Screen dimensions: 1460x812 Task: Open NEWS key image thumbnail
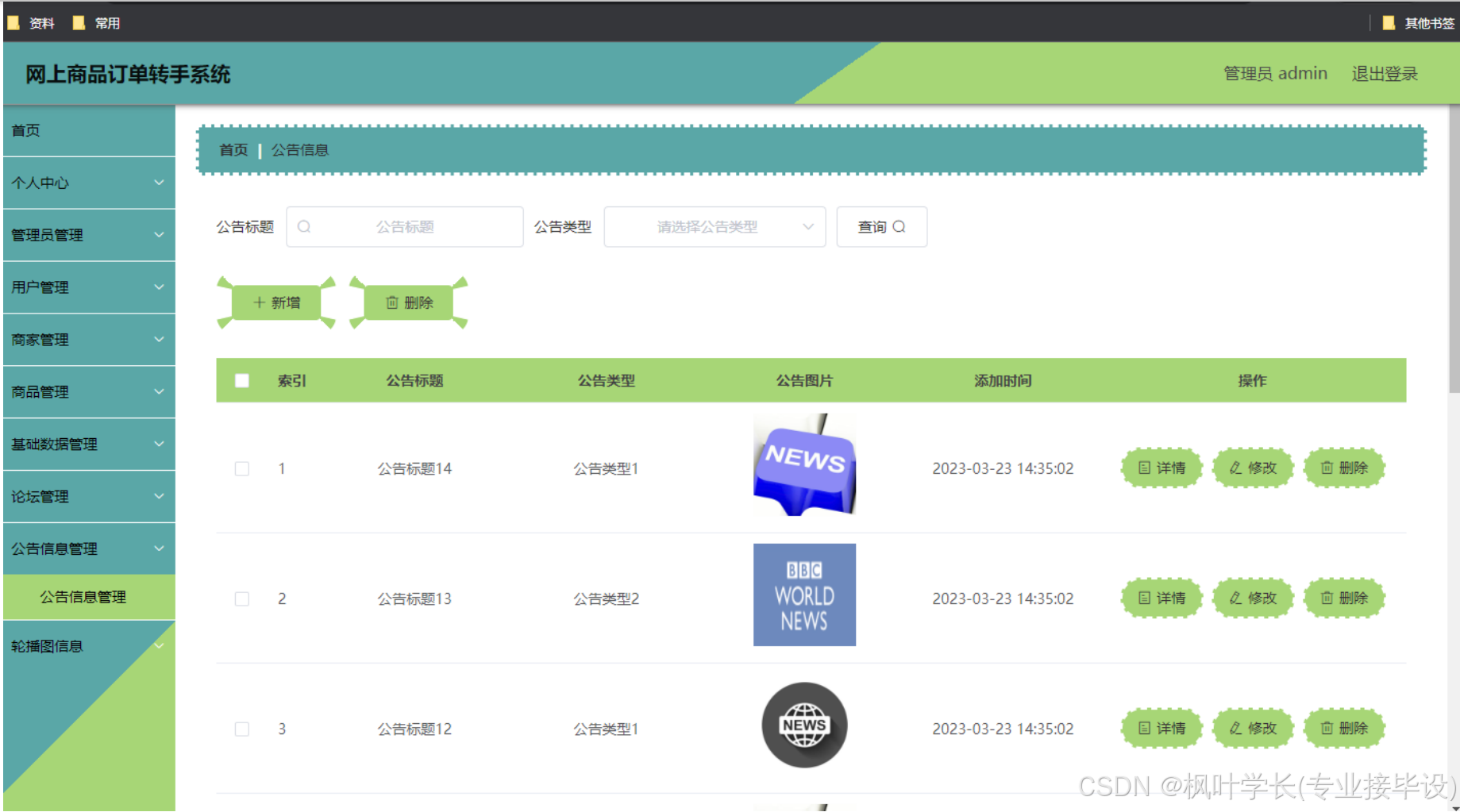coord(804,465)
